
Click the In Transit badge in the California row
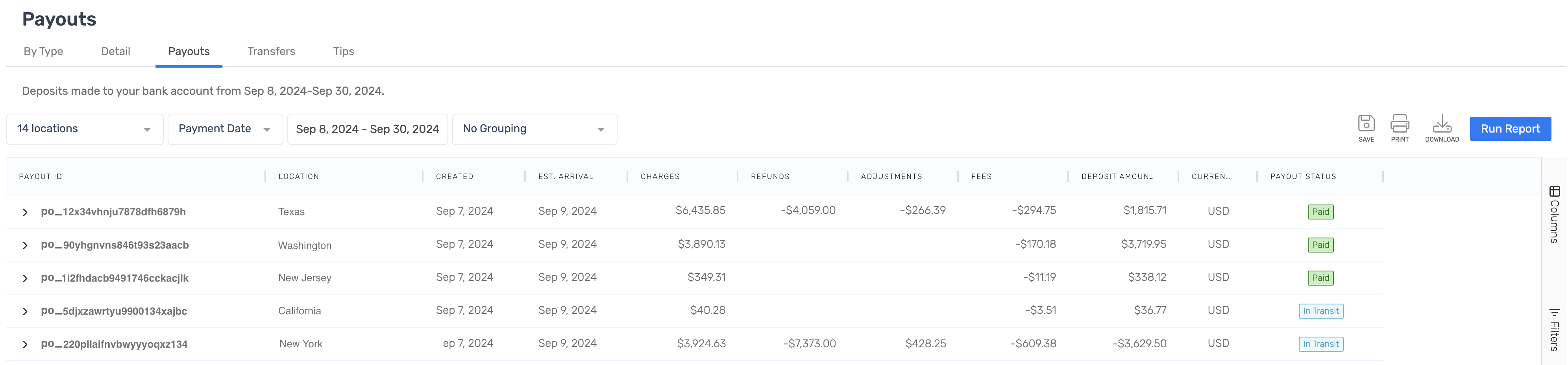pos(1320,311)
